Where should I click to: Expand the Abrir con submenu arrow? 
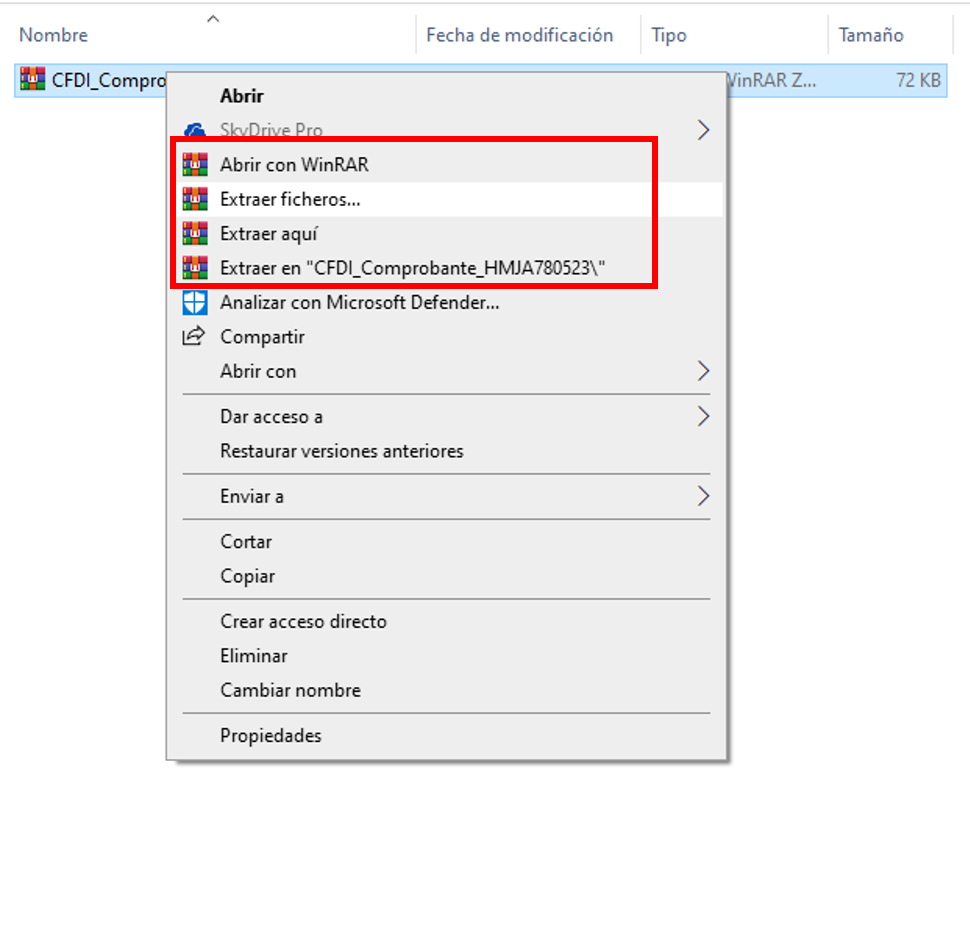(703, 371)
